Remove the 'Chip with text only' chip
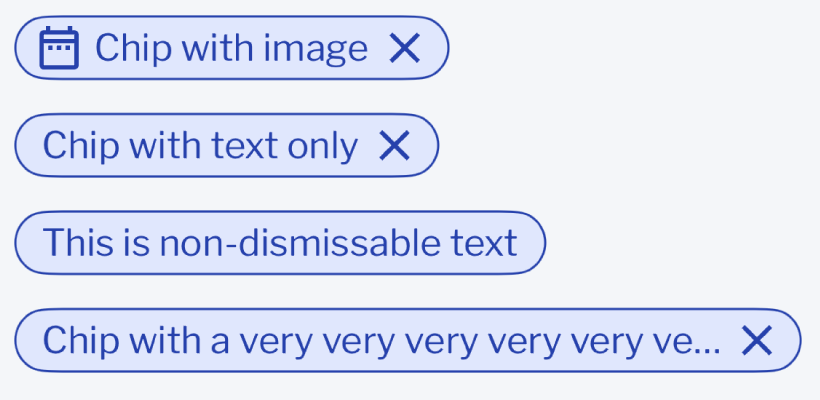The image size is (820, 400). click(394, 145)
